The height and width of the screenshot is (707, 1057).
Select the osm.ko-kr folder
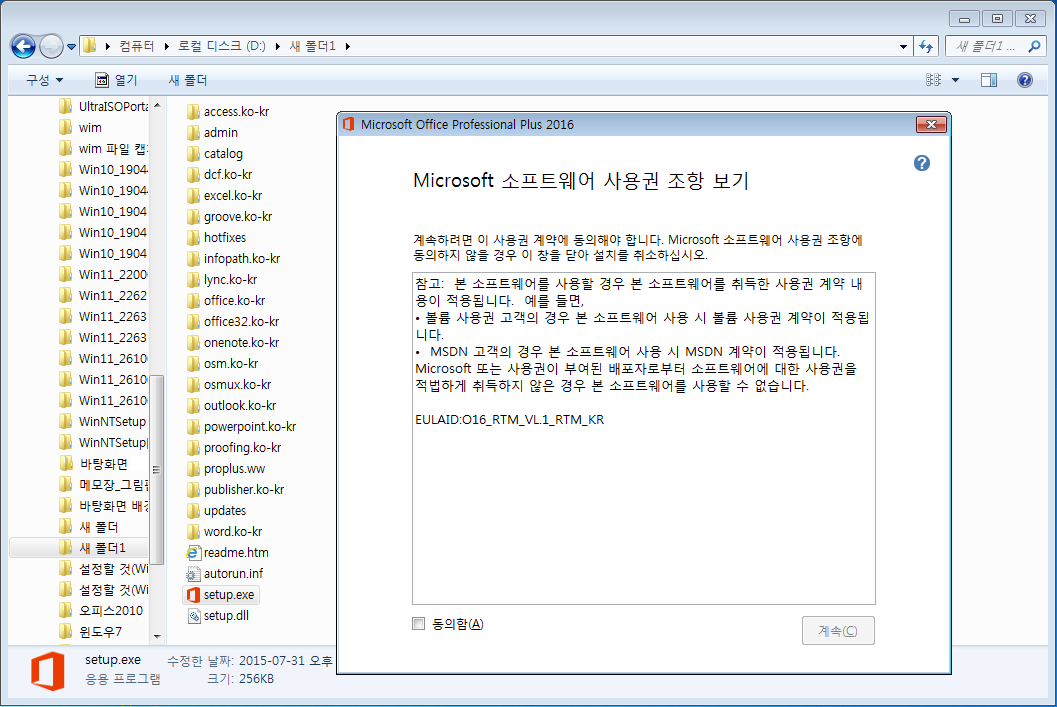[x=223, y=363]
